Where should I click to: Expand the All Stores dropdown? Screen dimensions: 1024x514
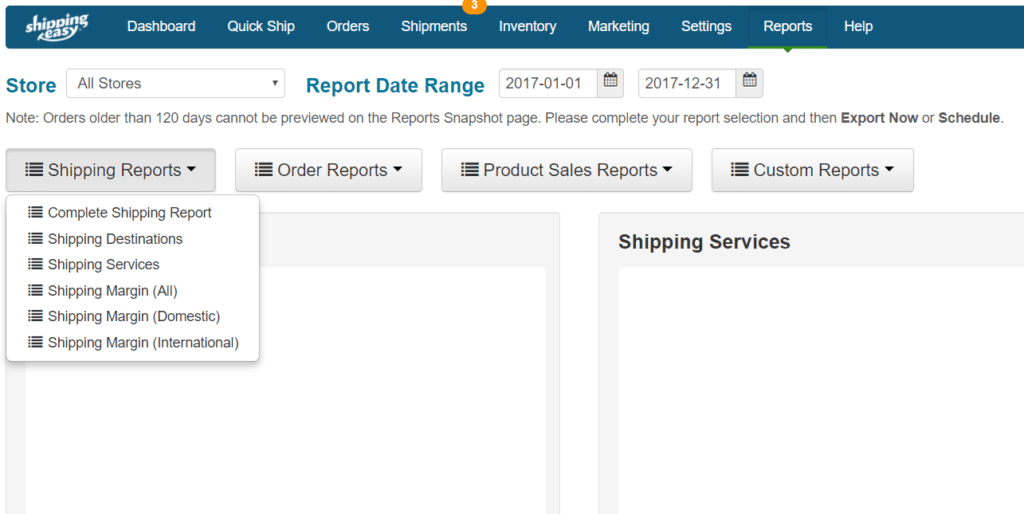coord(176,83)
